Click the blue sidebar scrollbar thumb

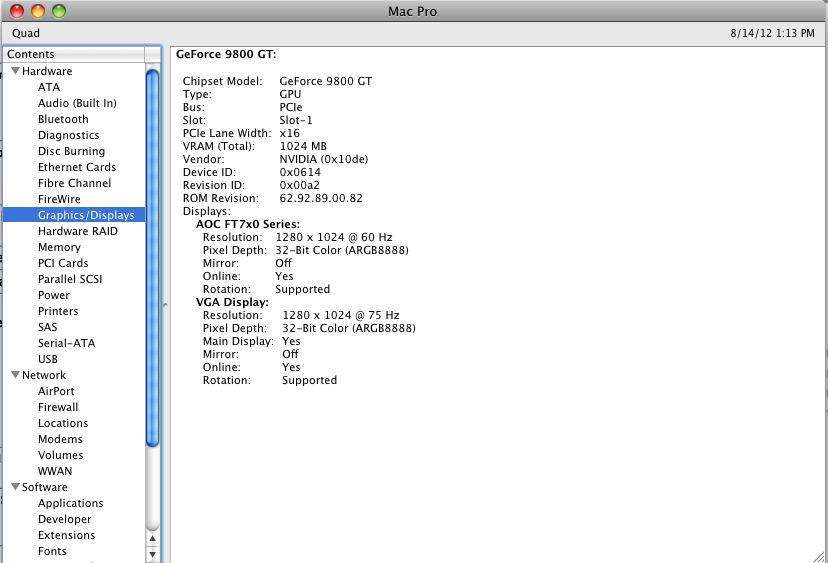152,258
